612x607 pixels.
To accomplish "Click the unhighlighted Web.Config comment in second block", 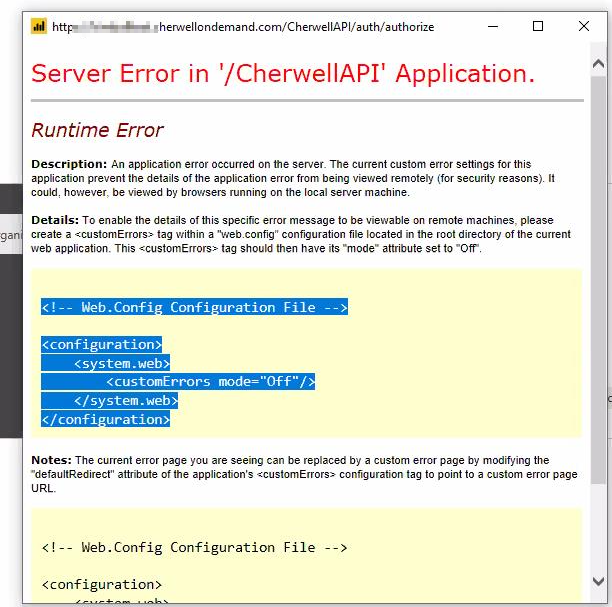I will (x=194, y=547).
